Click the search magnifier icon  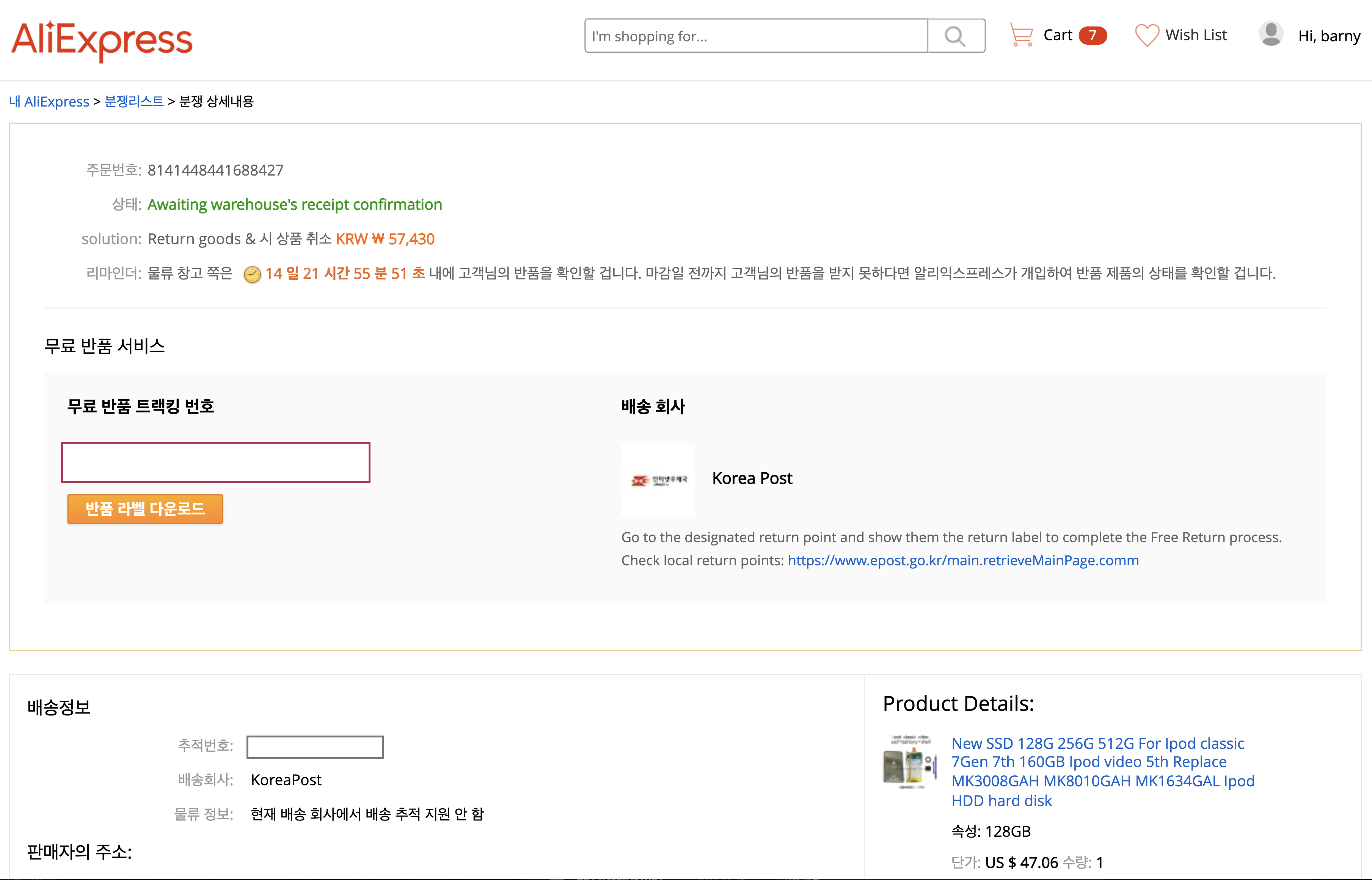point(955,36)
